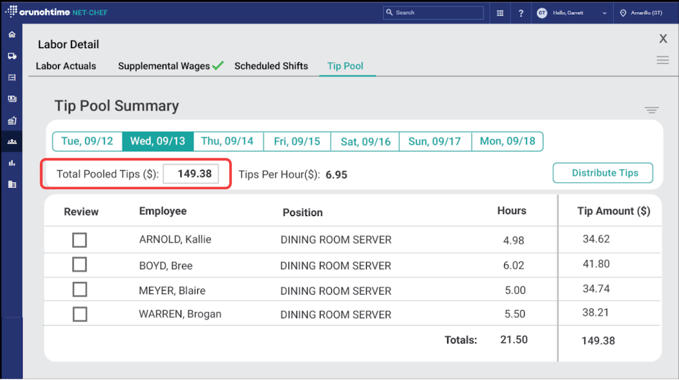Click the help question mark icon
This screenshot has width=679, height=380.
click(x=521, y=13)
